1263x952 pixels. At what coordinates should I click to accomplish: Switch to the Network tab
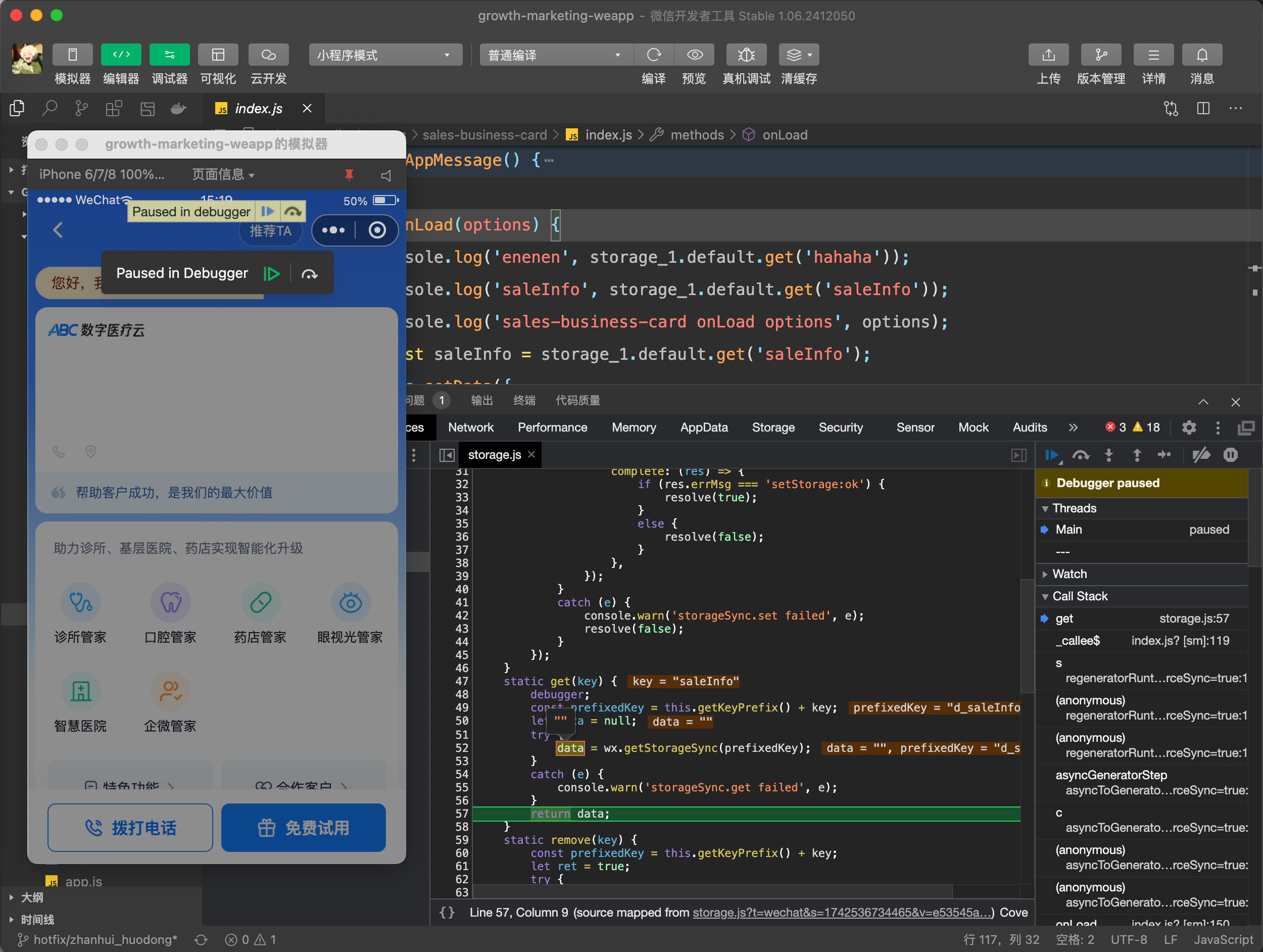[x=470, y=427]
